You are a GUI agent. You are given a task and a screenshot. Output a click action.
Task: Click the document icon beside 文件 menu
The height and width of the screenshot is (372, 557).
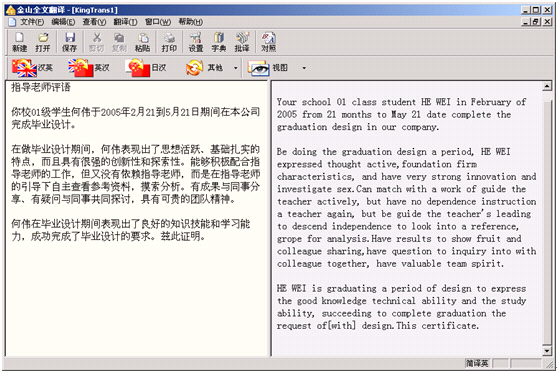[x=12, y=22]
